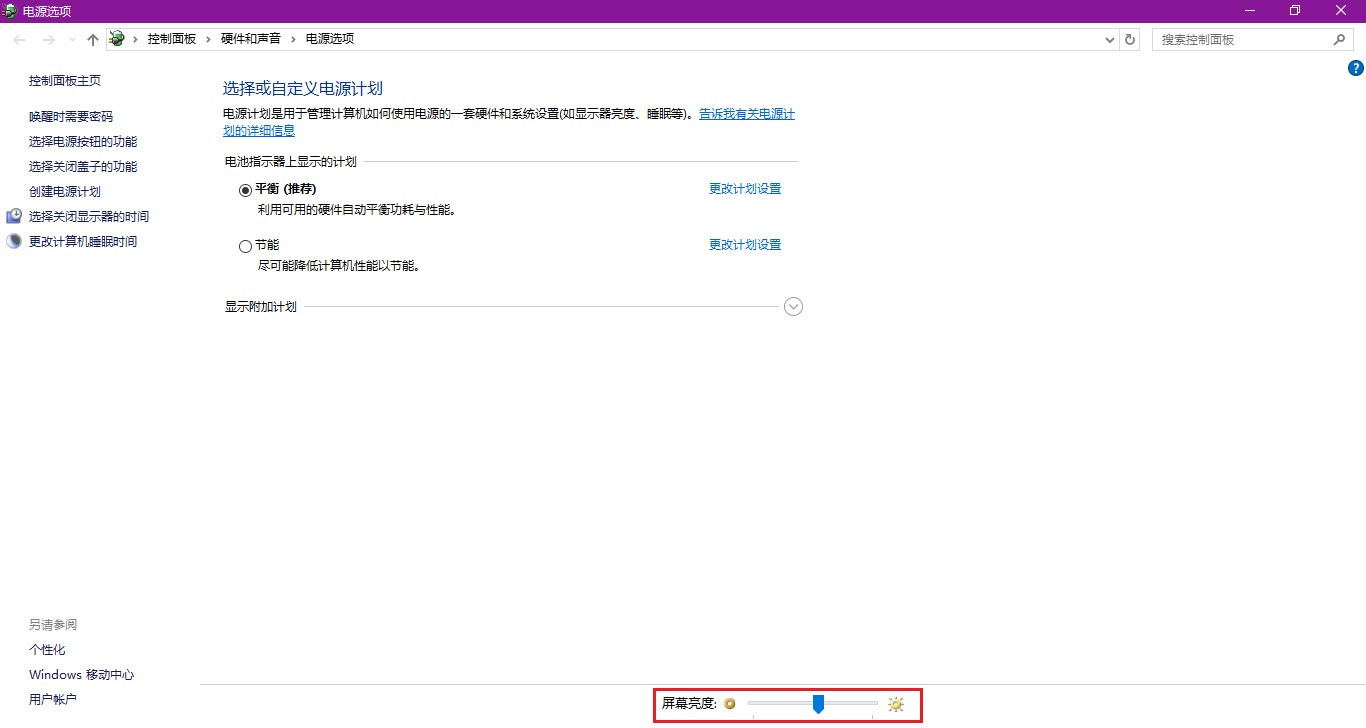Click 另请参阅 label
The height and width of the screenshot is (728, 1366).
[53, 625]
